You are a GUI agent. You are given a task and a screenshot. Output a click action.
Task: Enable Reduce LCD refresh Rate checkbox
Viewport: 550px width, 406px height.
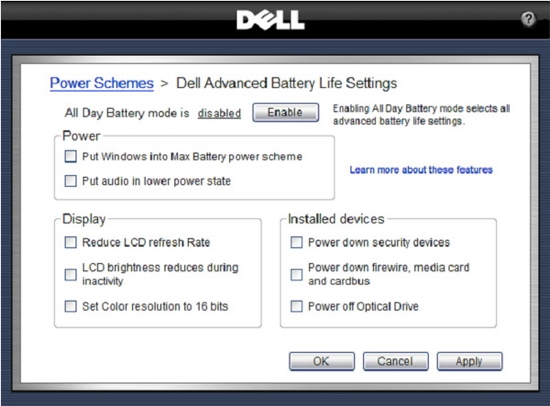tap(71, 242)
